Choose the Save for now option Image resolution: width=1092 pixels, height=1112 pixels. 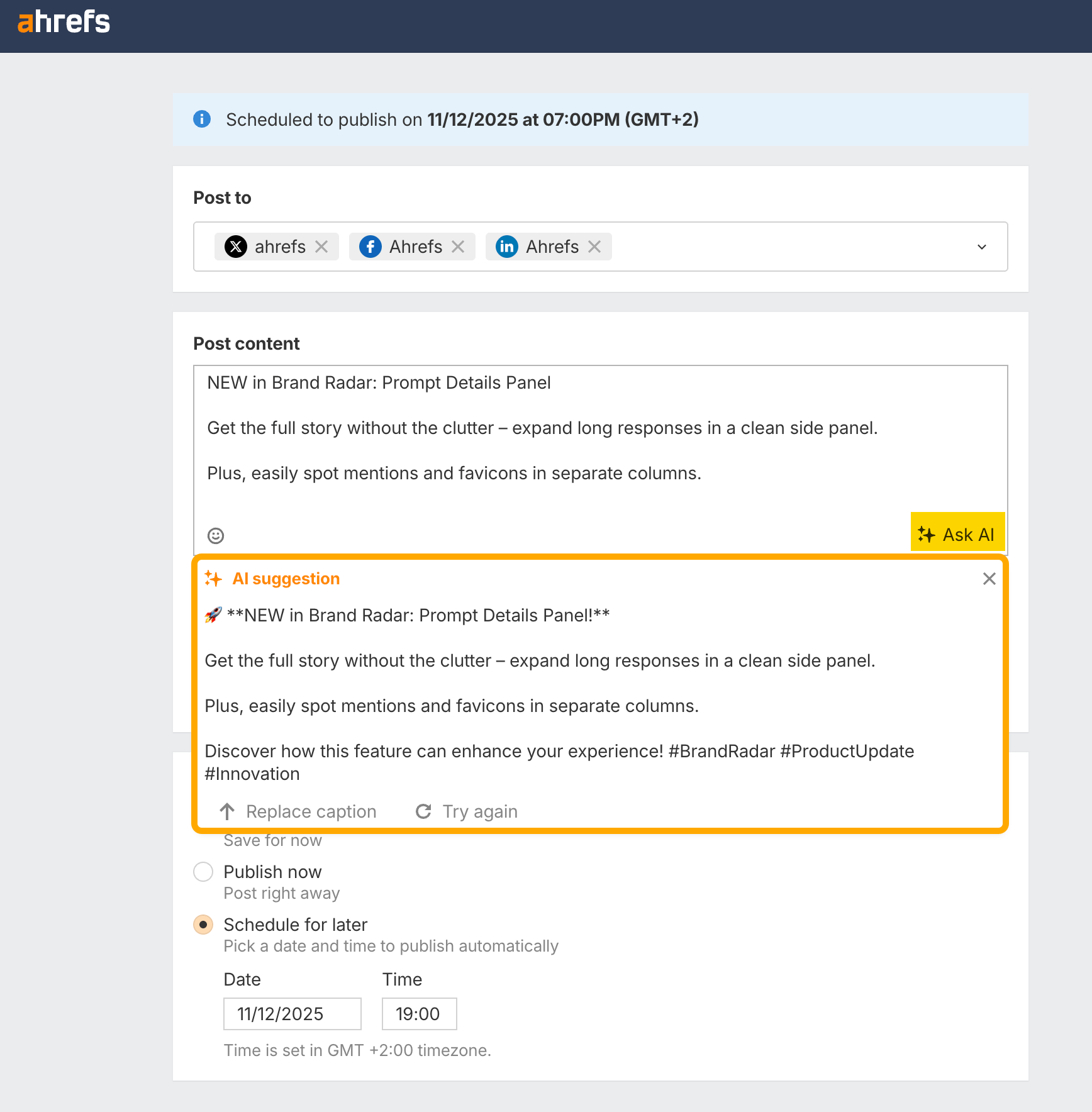pos(272,840)
